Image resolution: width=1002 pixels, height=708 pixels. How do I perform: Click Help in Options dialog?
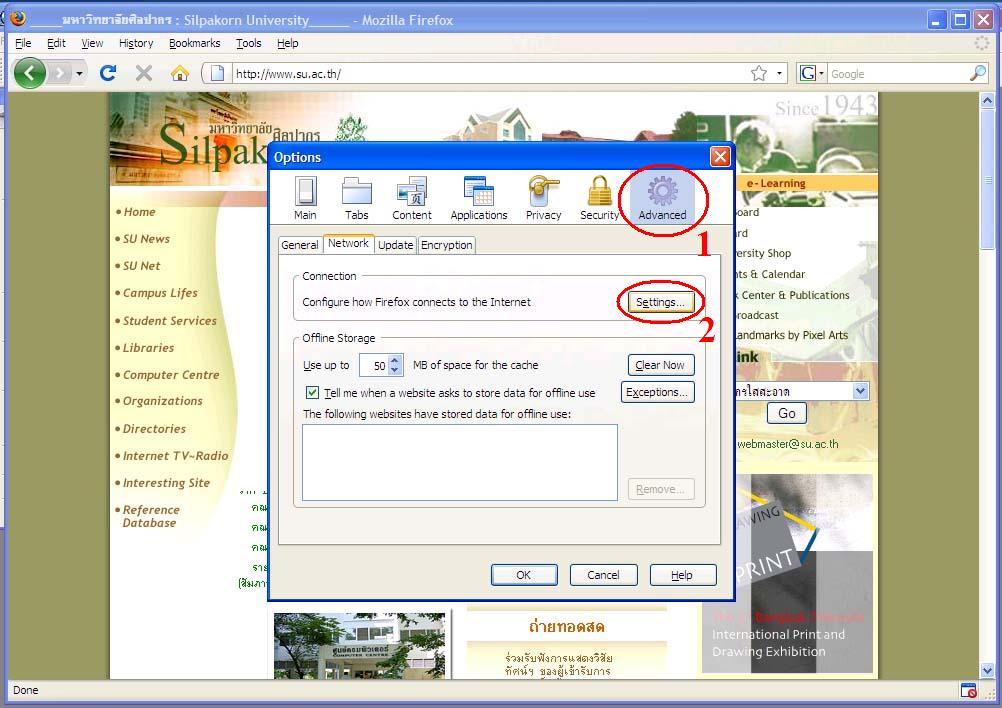pyautogui.click(x=682, y=575)
